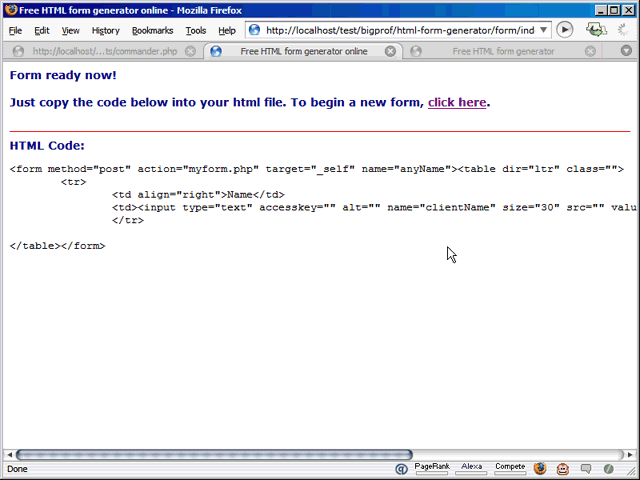Open the list all tabs dropdown
The height and width of the screenshot is (480, 640).
[x=626, y=51]
